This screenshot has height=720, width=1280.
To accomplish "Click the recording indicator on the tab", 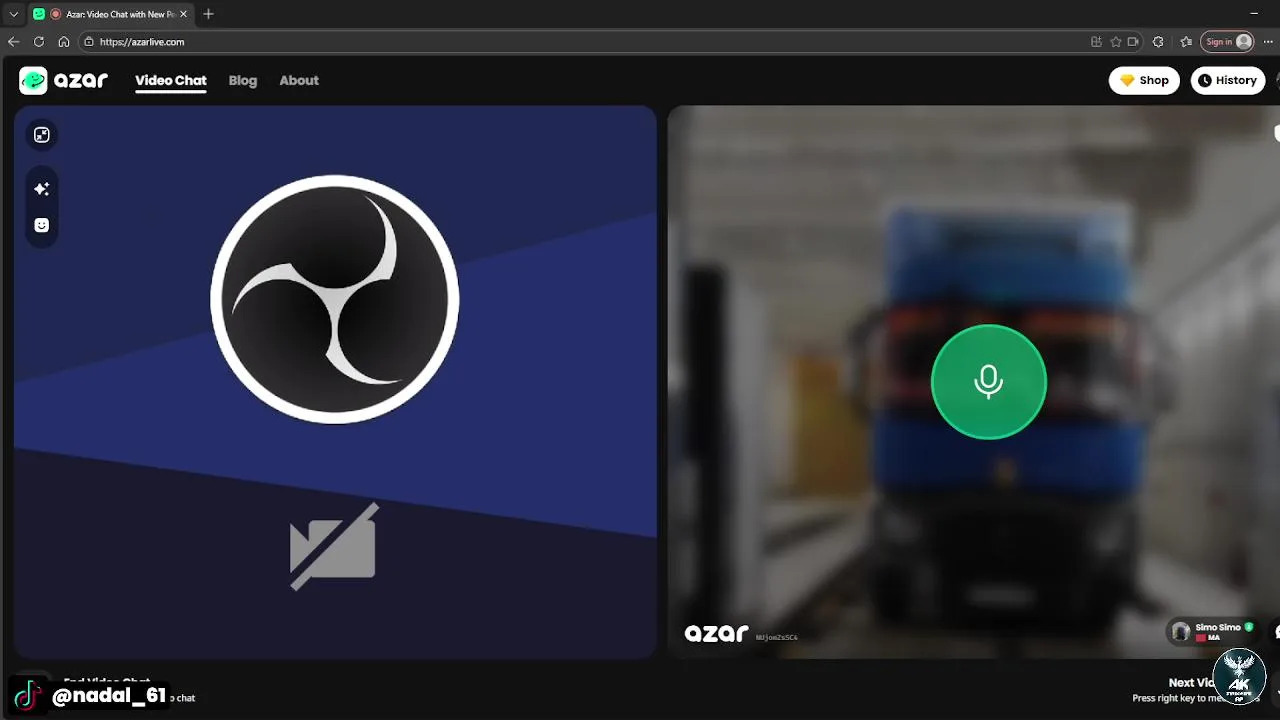I will [x=56, y=14].
